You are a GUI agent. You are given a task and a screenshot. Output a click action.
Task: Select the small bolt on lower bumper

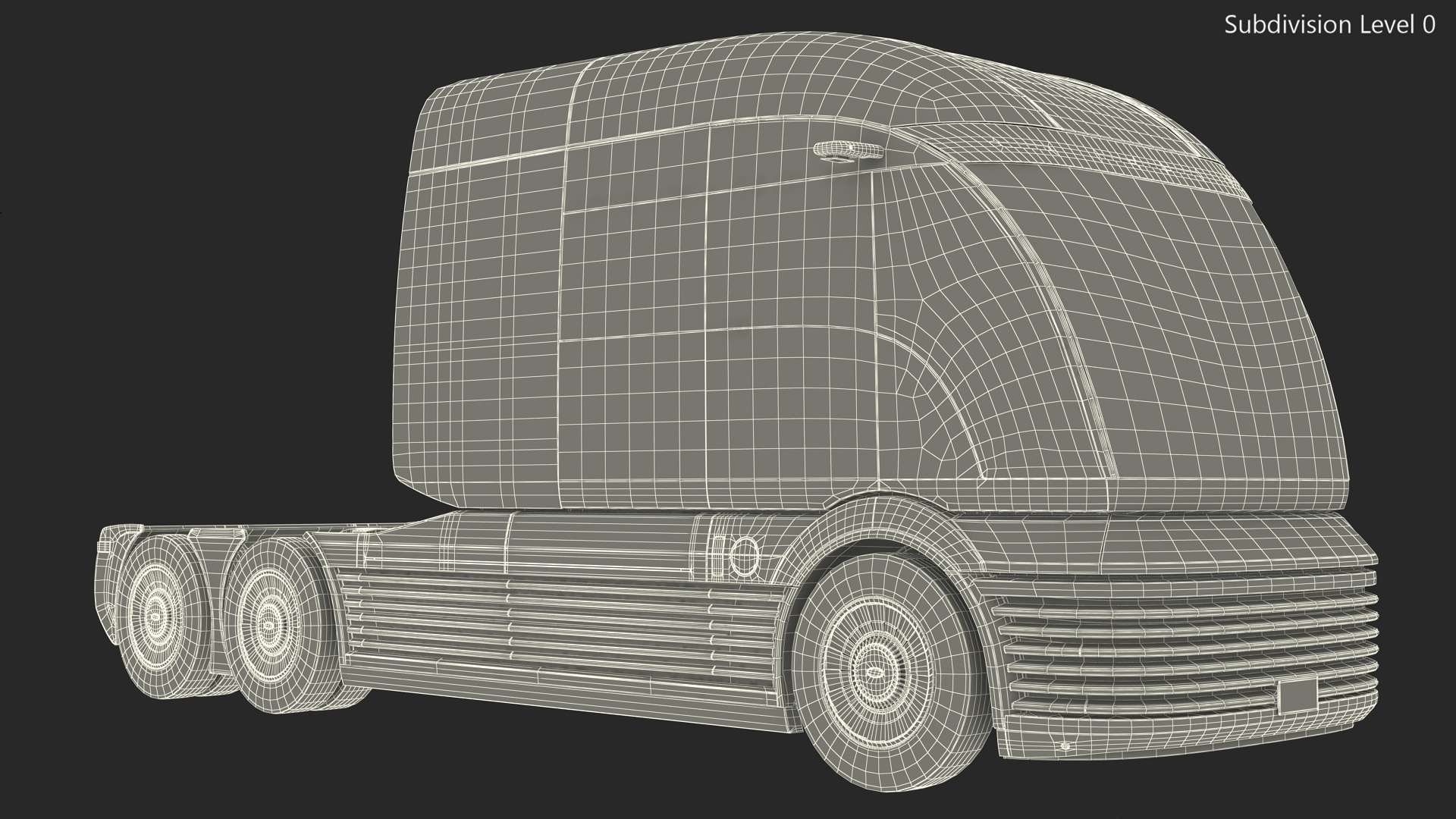[1065, 746]
